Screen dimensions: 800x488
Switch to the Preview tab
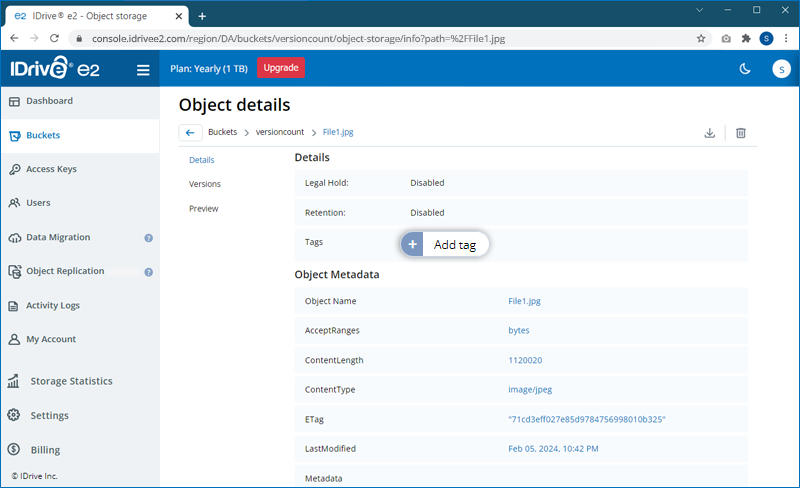[x=203, y=209]
